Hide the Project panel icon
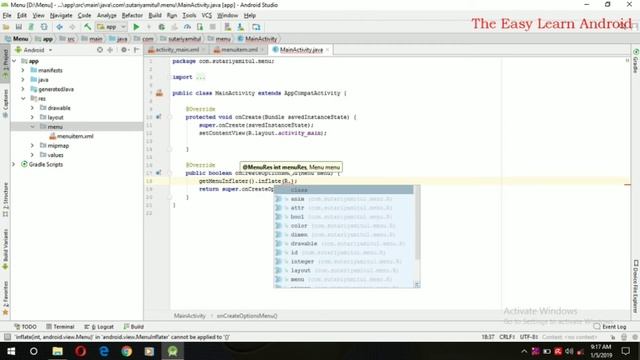This screenshot has height=360, width=640. [136, 50]
